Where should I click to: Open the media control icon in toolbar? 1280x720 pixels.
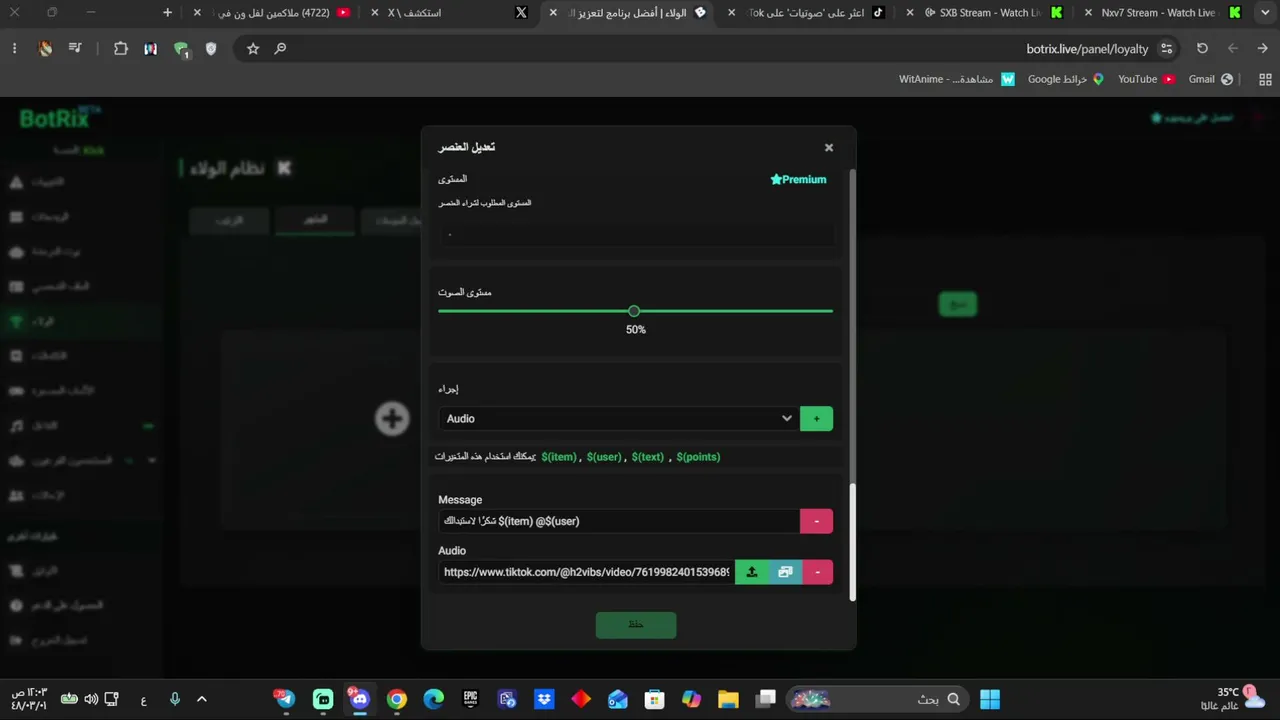coord(75,48)
